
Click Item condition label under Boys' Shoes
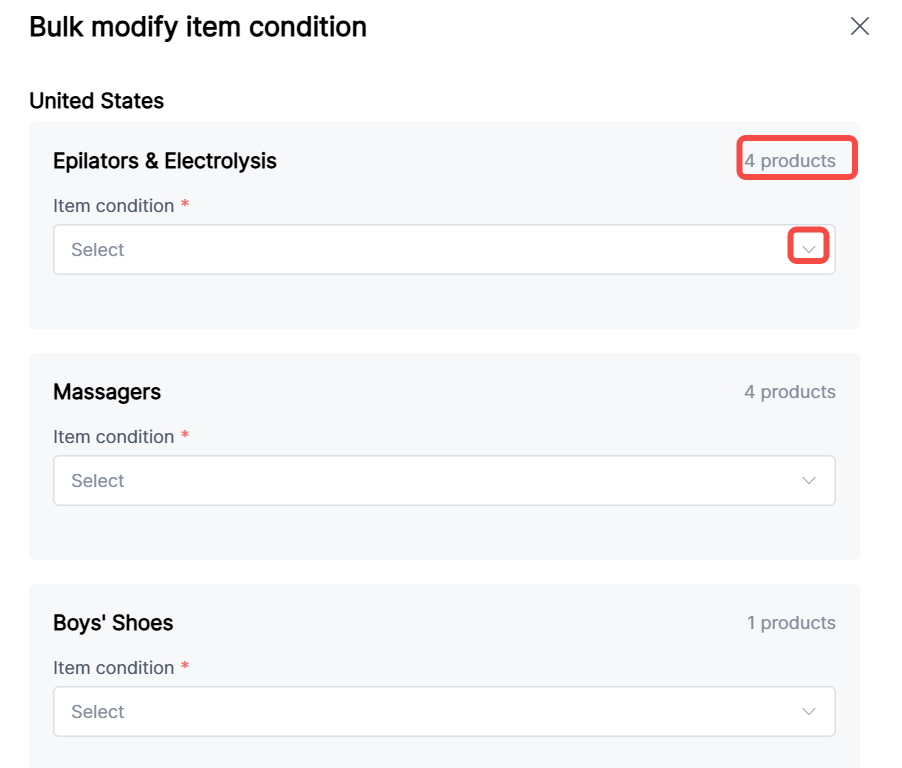click(x=113, y=668)
